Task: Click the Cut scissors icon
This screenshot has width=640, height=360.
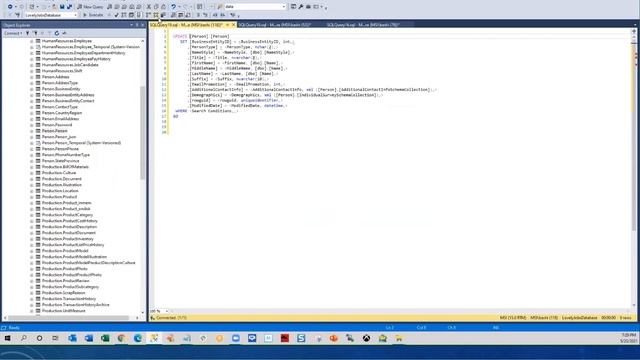Action: pyautogui.click(x=149, y=7)
